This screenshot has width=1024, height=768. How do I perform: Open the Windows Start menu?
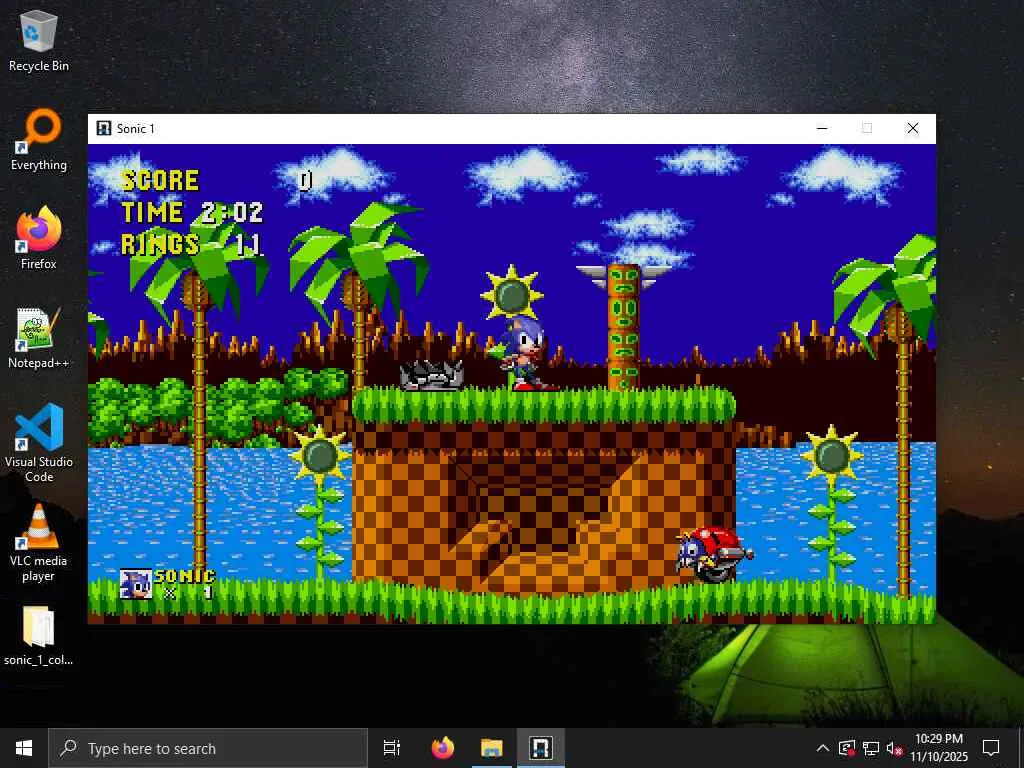24,748
